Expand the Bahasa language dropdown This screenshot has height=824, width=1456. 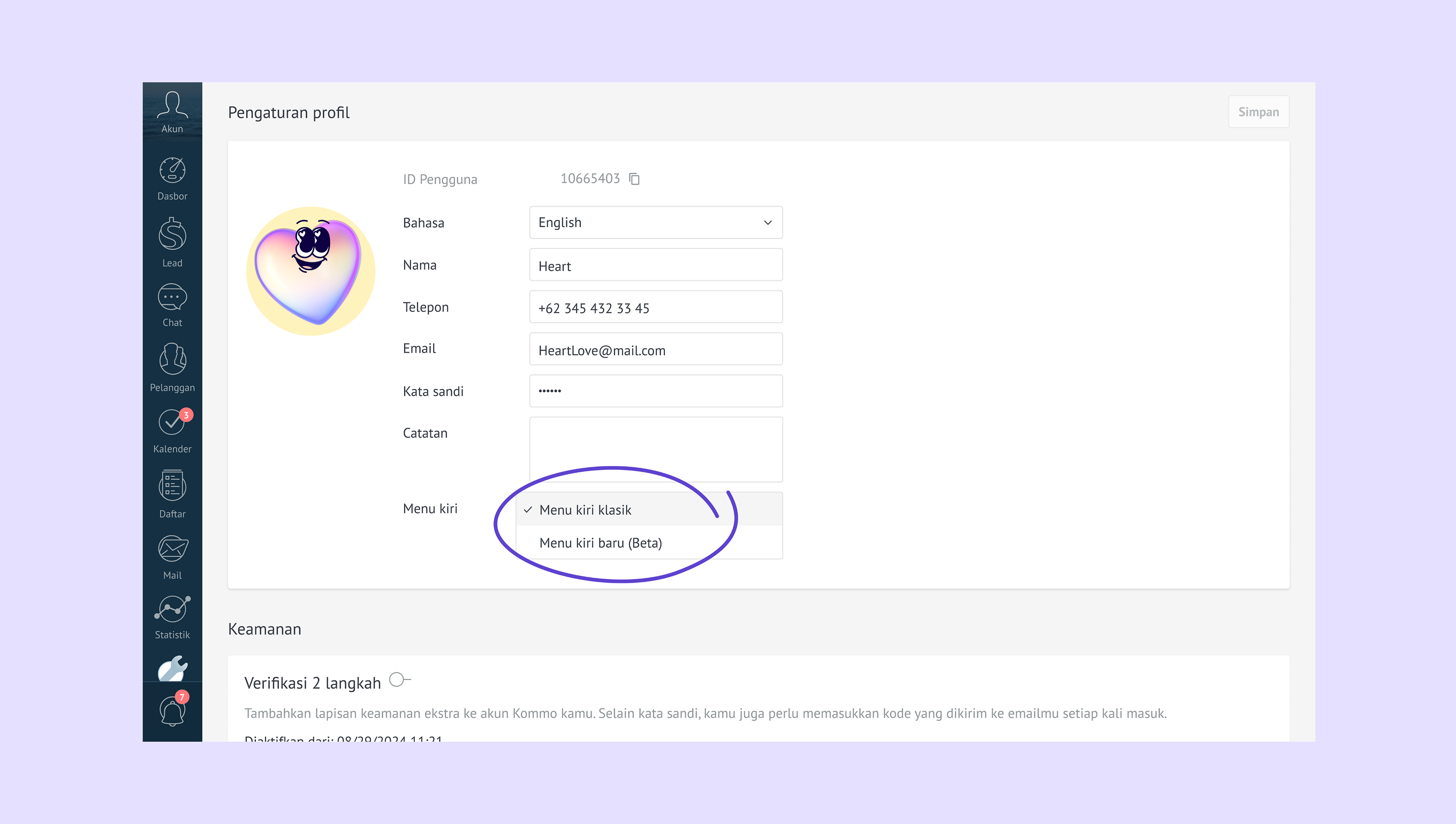656,223
